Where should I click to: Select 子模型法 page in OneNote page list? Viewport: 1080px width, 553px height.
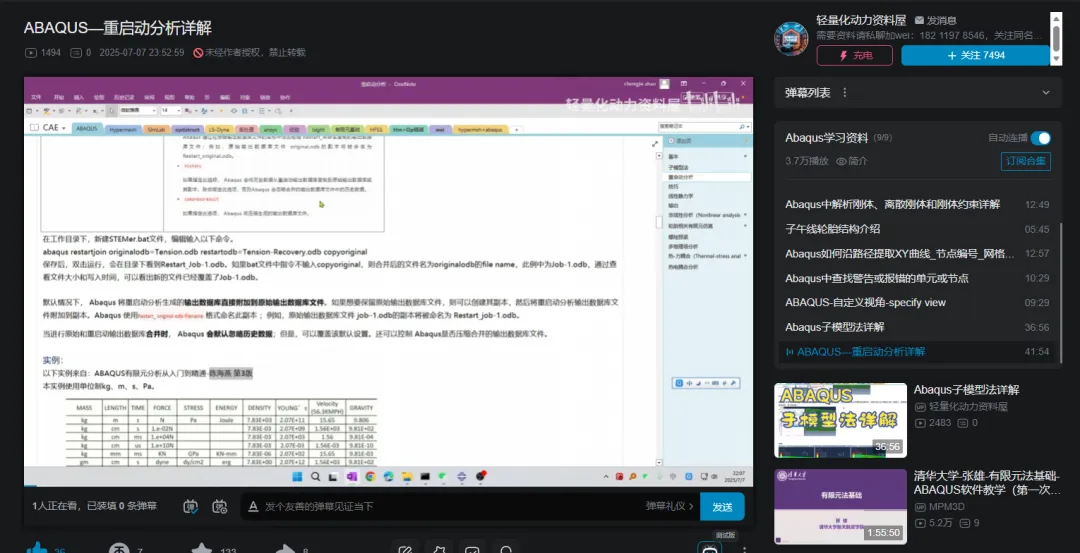(x=678, y=167)
